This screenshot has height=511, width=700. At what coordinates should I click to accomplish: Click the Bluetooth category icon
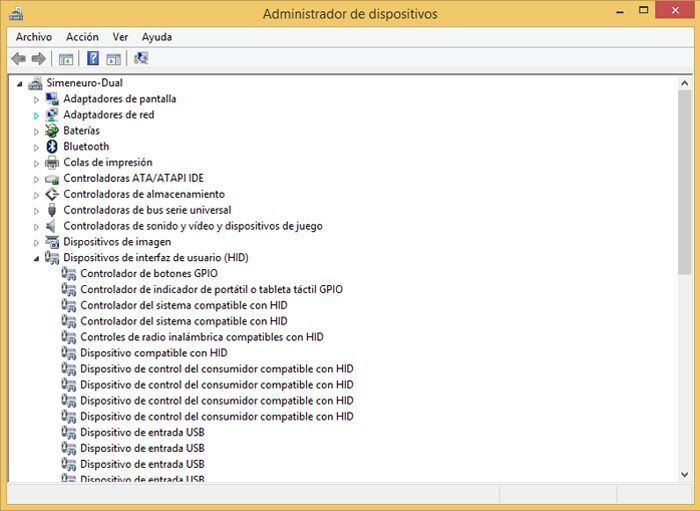pyautogui.click(x=52, y=146)
